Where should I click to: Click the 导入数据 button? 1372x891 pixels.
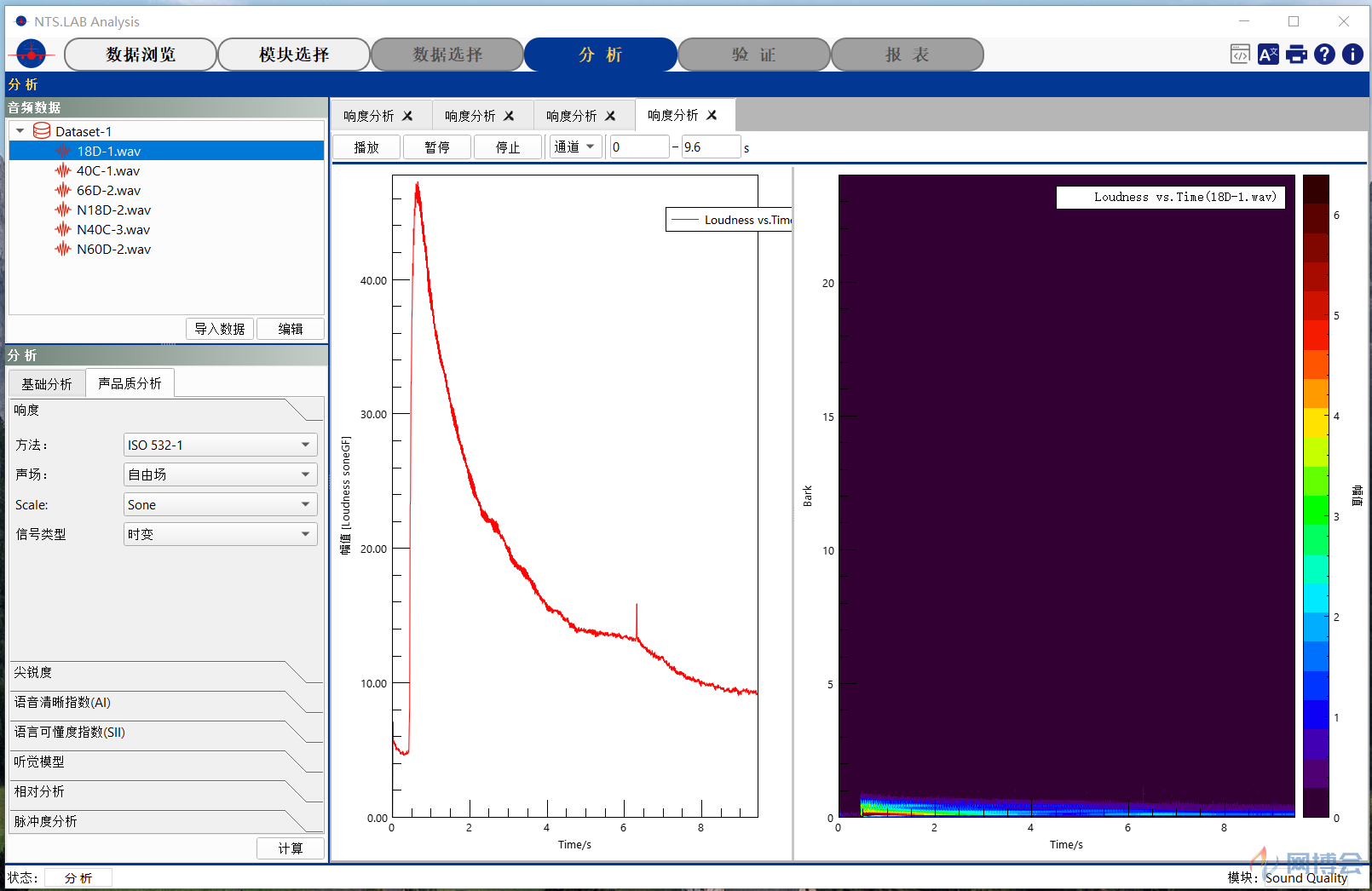(220, 329)
